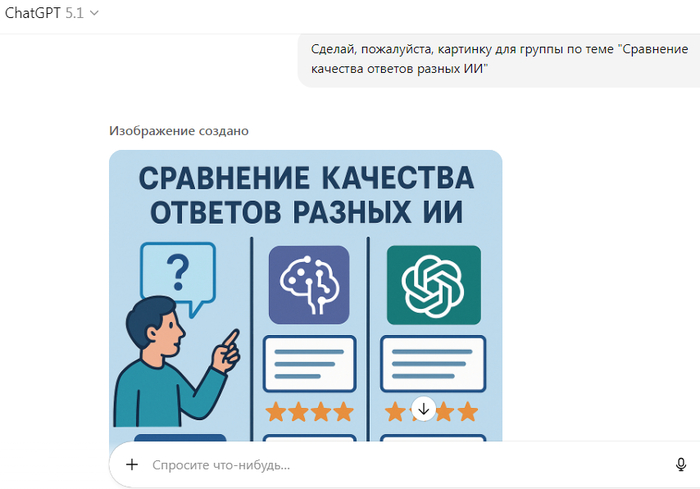Screen dimensions: 700x489
Task: Click the chevron next to ChatGPT 5.1
Action: [94, 13]
